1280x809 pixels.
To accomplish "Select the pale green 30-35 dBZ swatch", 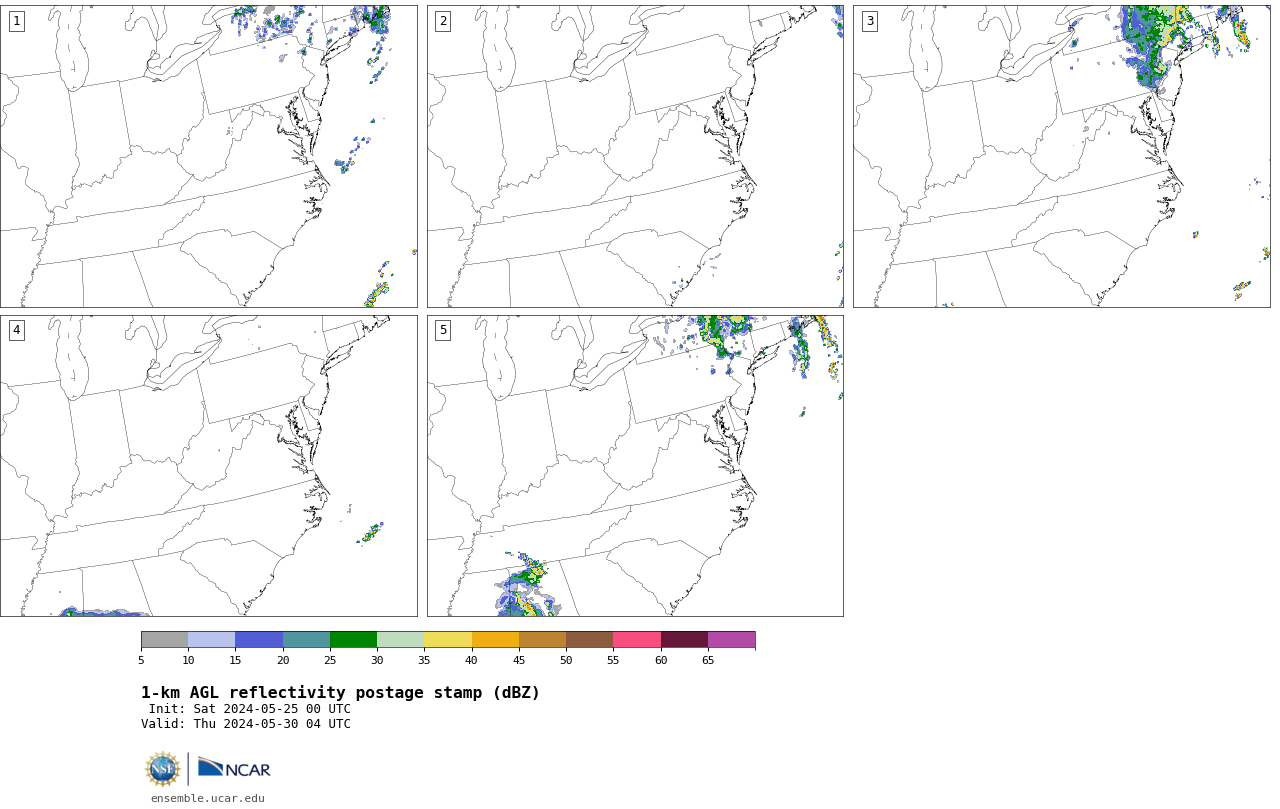I will 401,640.
